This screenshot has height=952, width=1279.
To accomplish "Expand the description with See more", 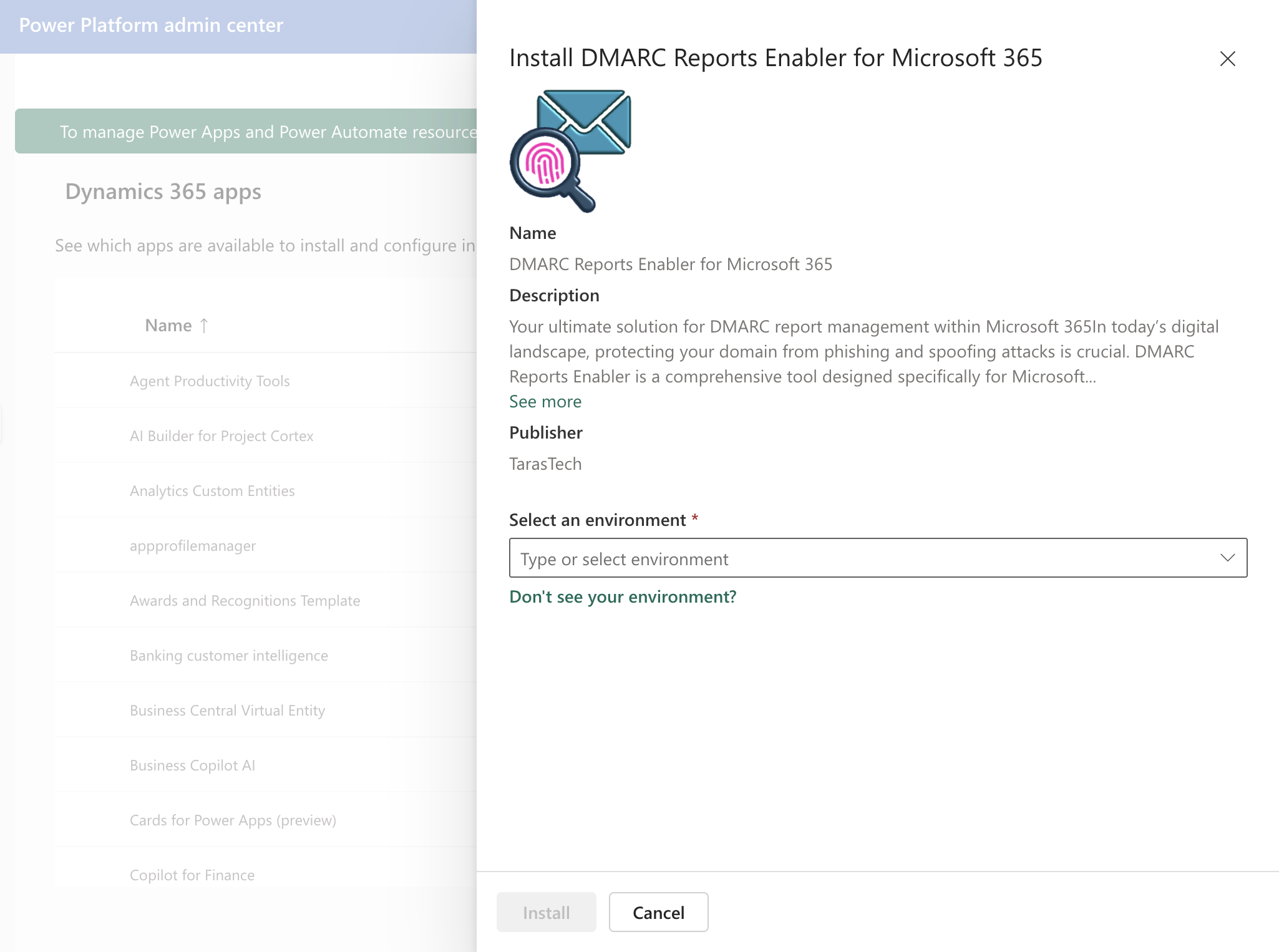I will click(x=545, y=402).
